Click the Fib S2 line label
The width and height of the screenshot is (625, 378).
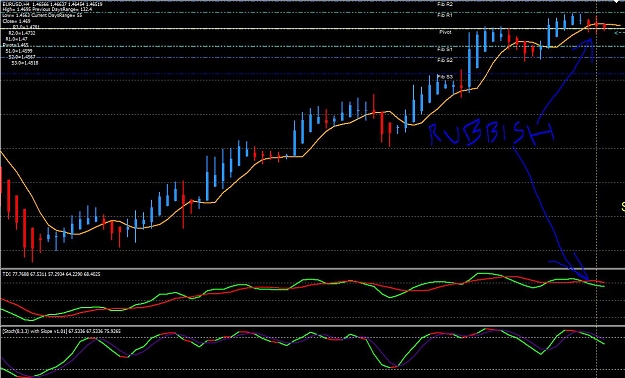pos(445,60)
